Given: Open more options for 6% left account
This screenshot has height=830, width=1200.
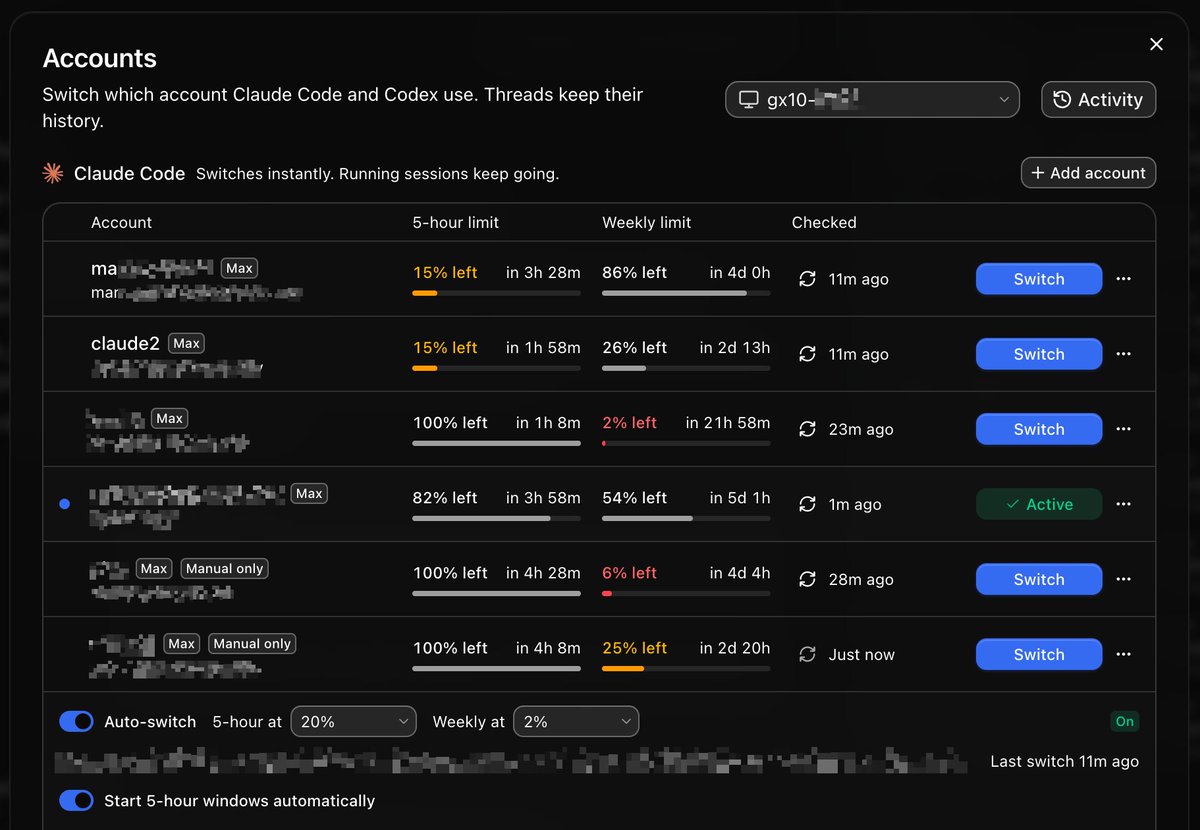Looking at the screenshot, I should tap(1123, 579).
